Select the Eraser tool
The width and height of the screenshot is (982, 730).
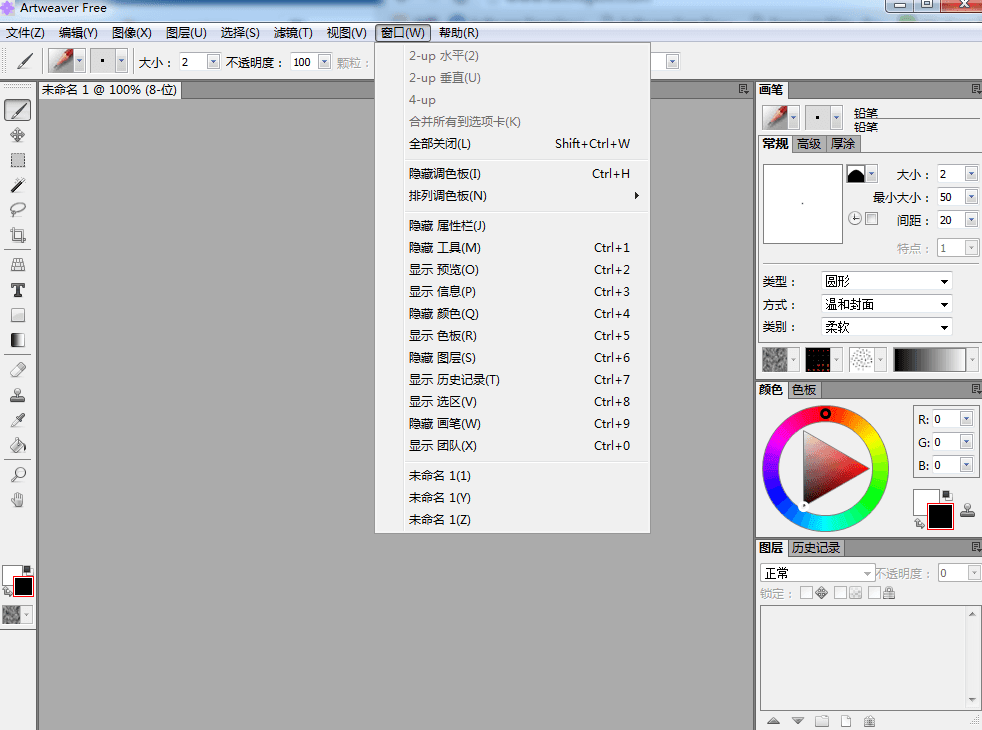point(18,370)
